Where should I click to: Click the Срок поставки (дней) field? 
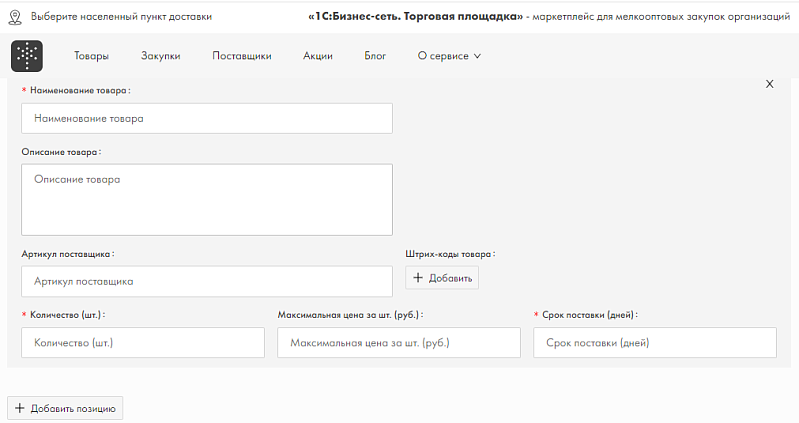coord(655,342)
